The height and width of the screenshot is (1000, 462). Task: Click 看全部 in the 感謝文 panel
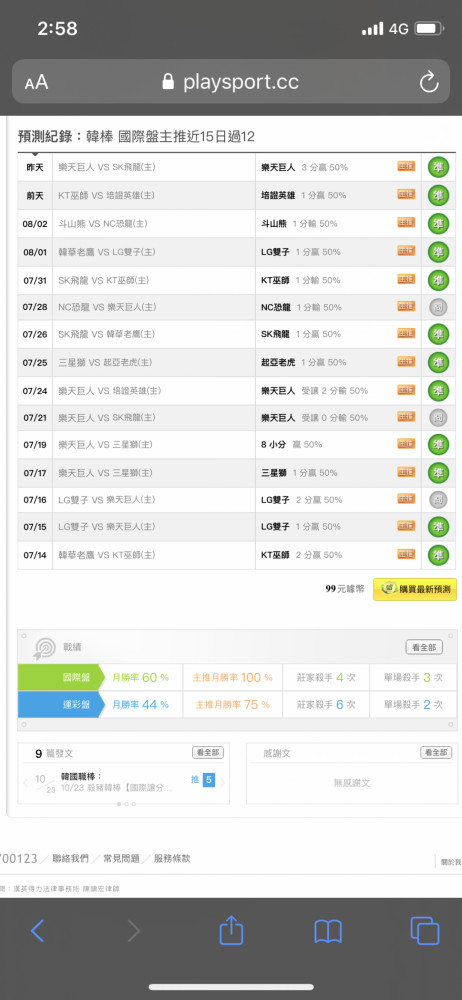(x=436, y=753)
